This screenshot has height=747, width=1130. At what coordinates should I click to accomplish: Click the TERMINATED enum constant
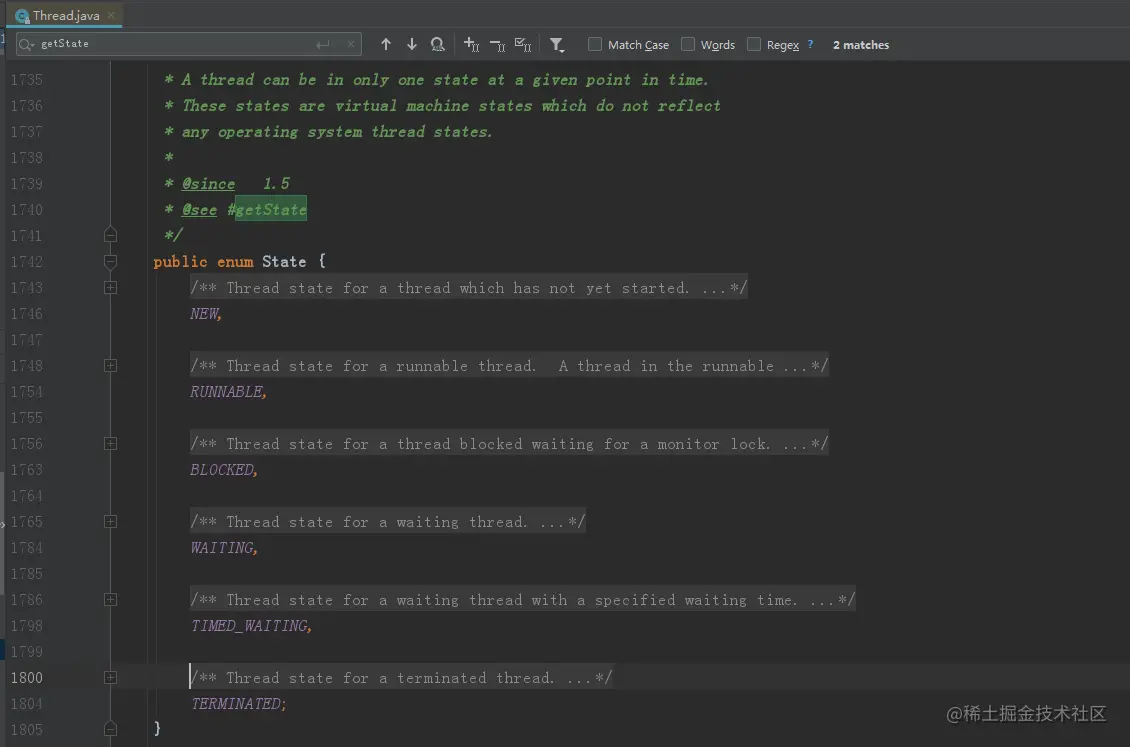pyautogui.click(x=236, y=703)
